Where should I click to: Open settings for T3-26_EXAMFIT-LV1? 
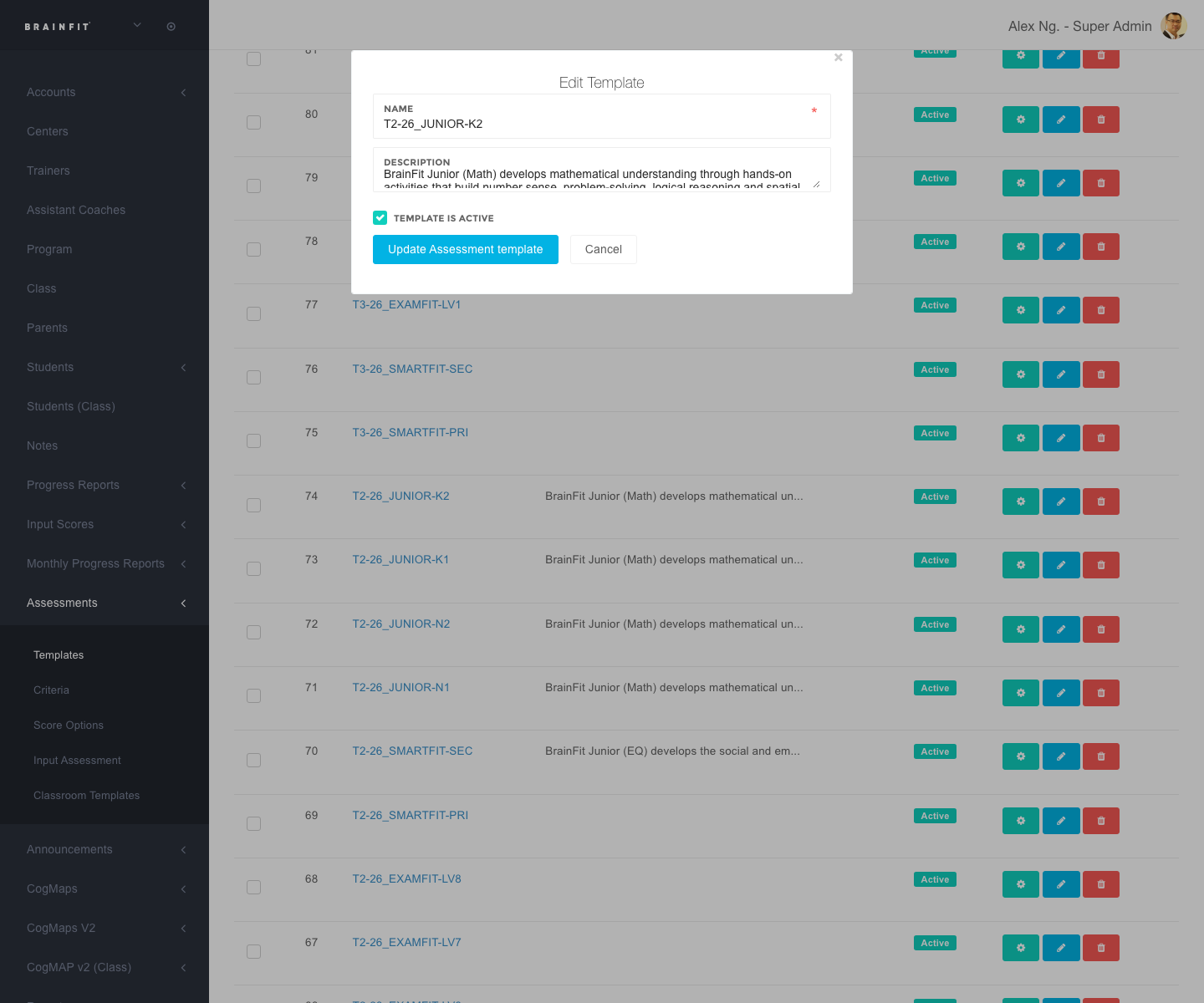(x=1021, y=310)
